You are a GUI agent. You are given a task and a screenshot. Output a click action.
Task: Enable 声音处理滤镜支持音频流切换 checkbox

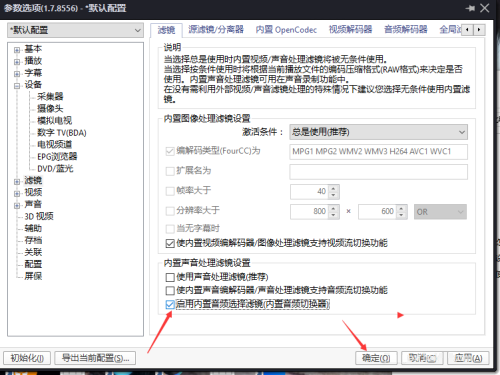170,290
